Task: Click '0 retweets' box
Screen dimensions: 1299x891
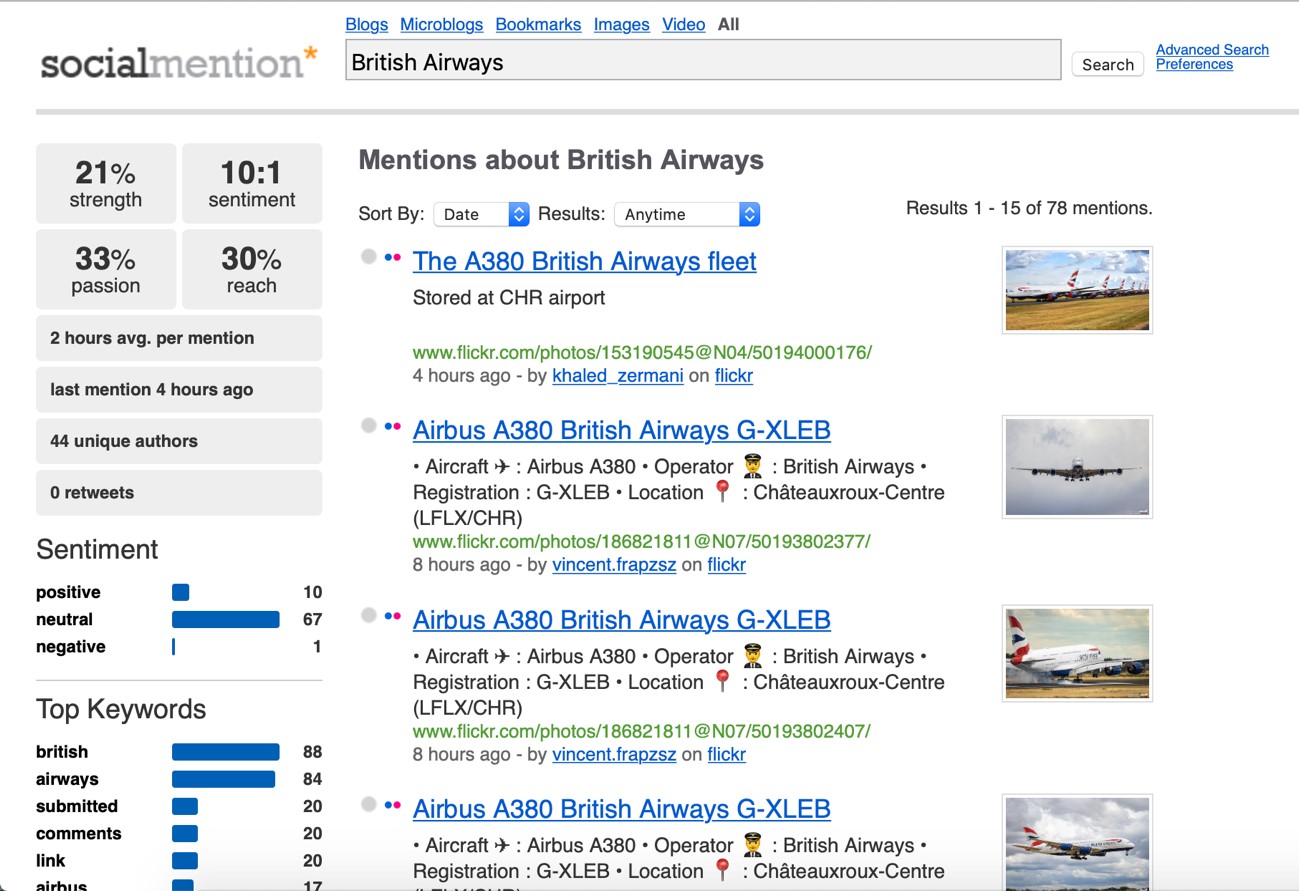Action: pyautogui.click(x=179, y=493)
